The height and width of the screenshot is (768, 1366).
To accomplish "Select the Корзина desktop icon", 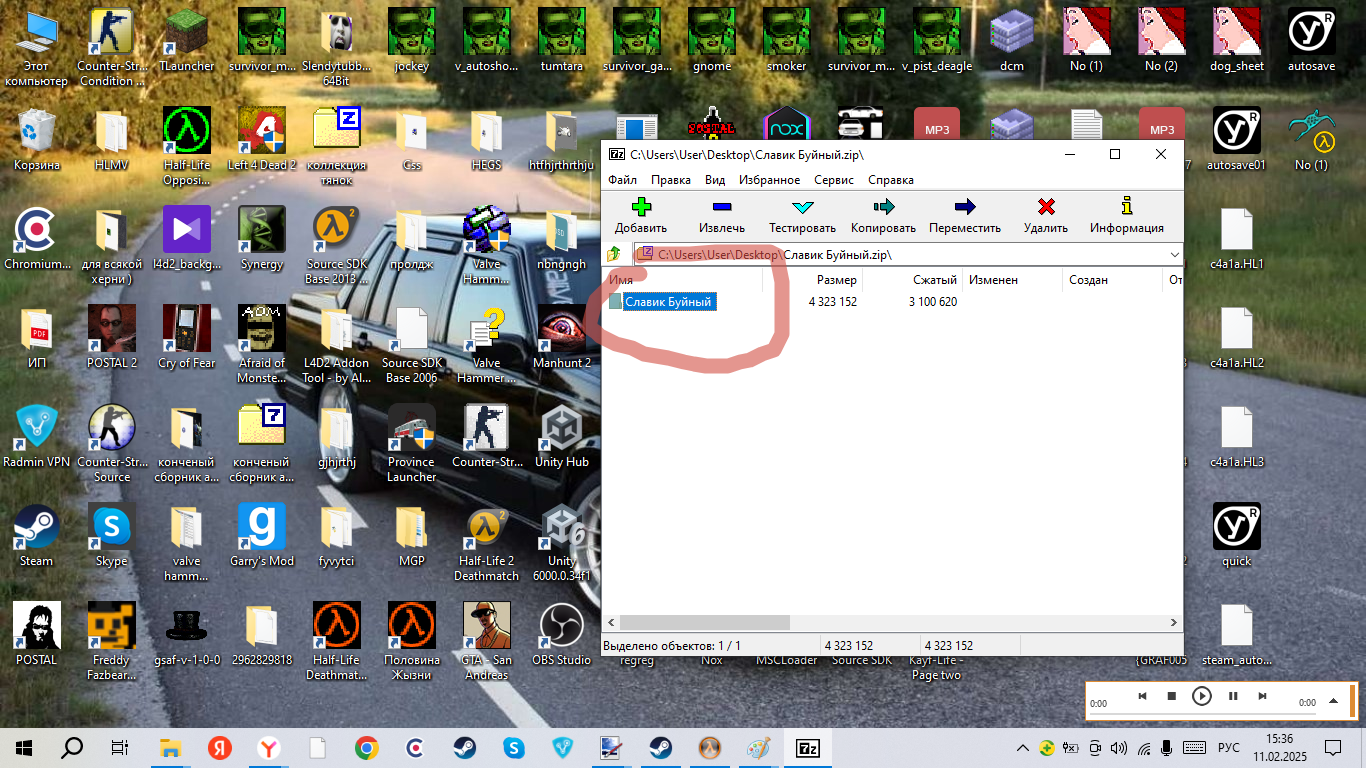I will click(37, 140).
